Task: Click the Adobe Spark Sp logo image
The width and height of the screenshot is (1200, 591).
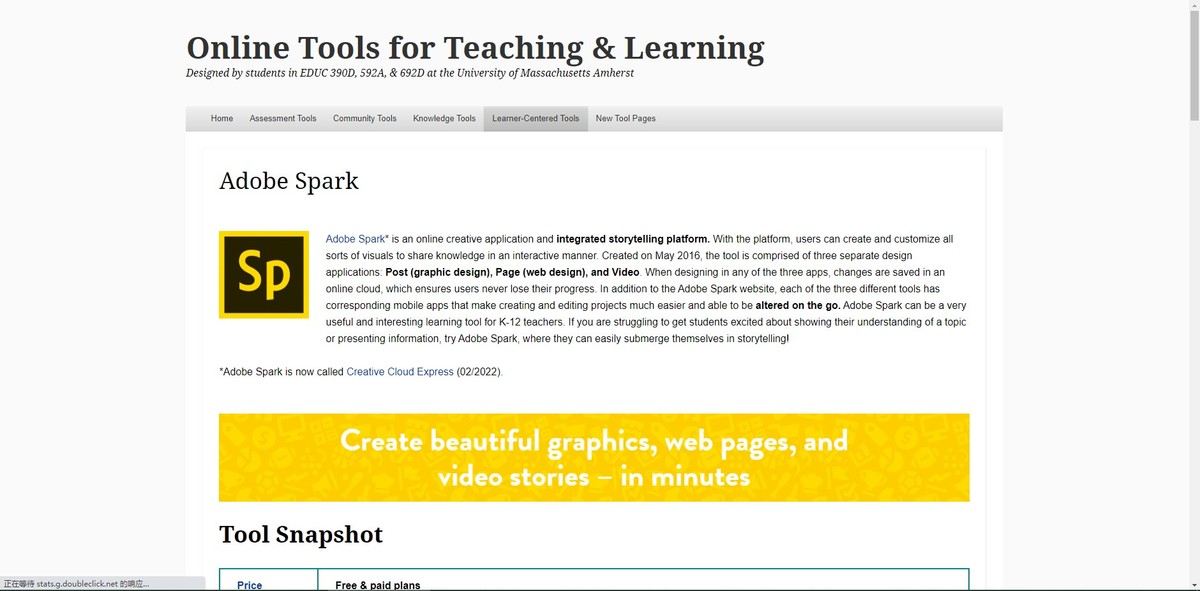Action: click(264, 275)
